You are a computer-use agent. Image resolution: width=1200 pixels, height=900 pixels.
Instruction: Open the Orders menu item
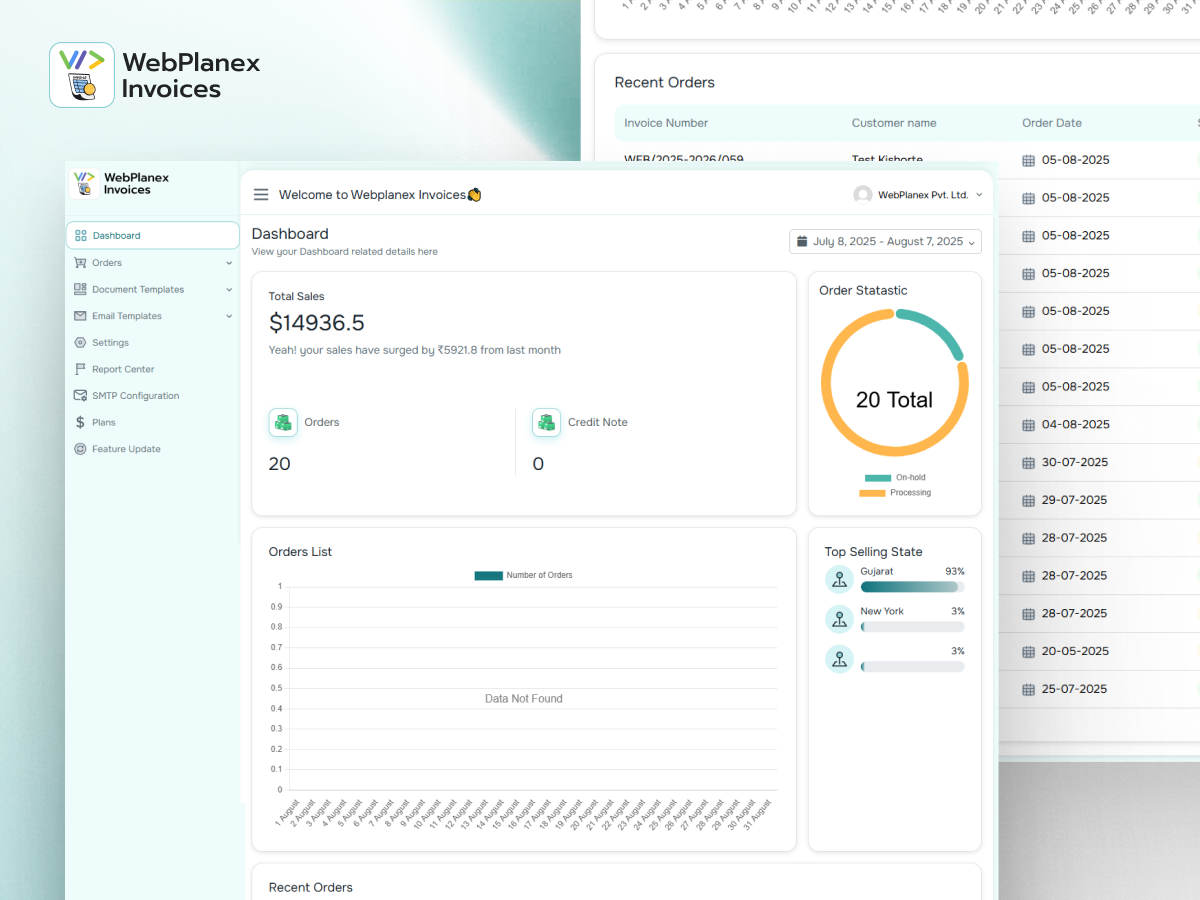153,263
